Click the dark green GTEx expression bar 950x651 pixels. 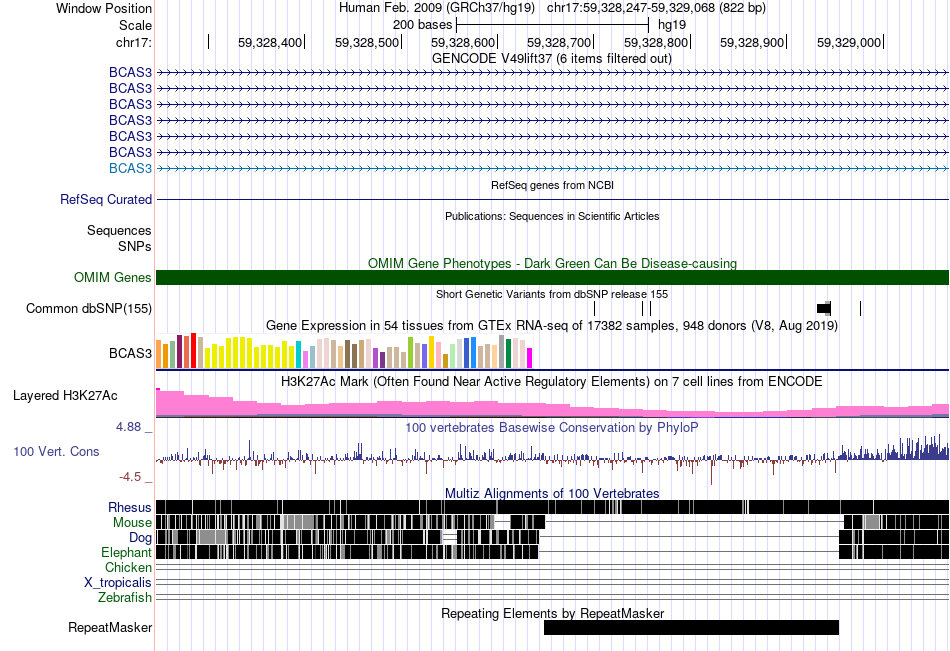coord(508,354)
